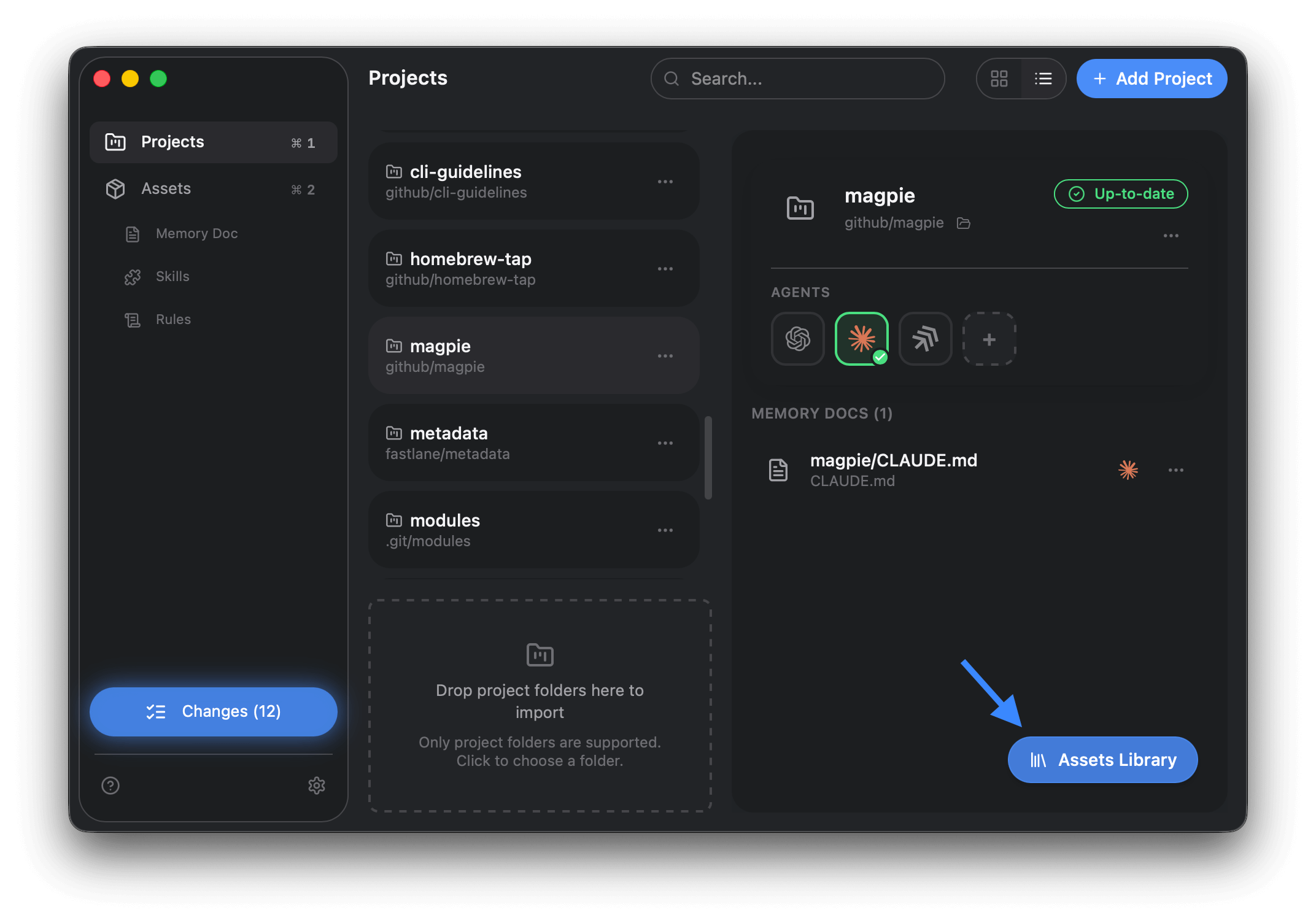This screenshot has width=1316, height=923.
Task: Open the options menu on the magpie project card
Action: [665, 356]
